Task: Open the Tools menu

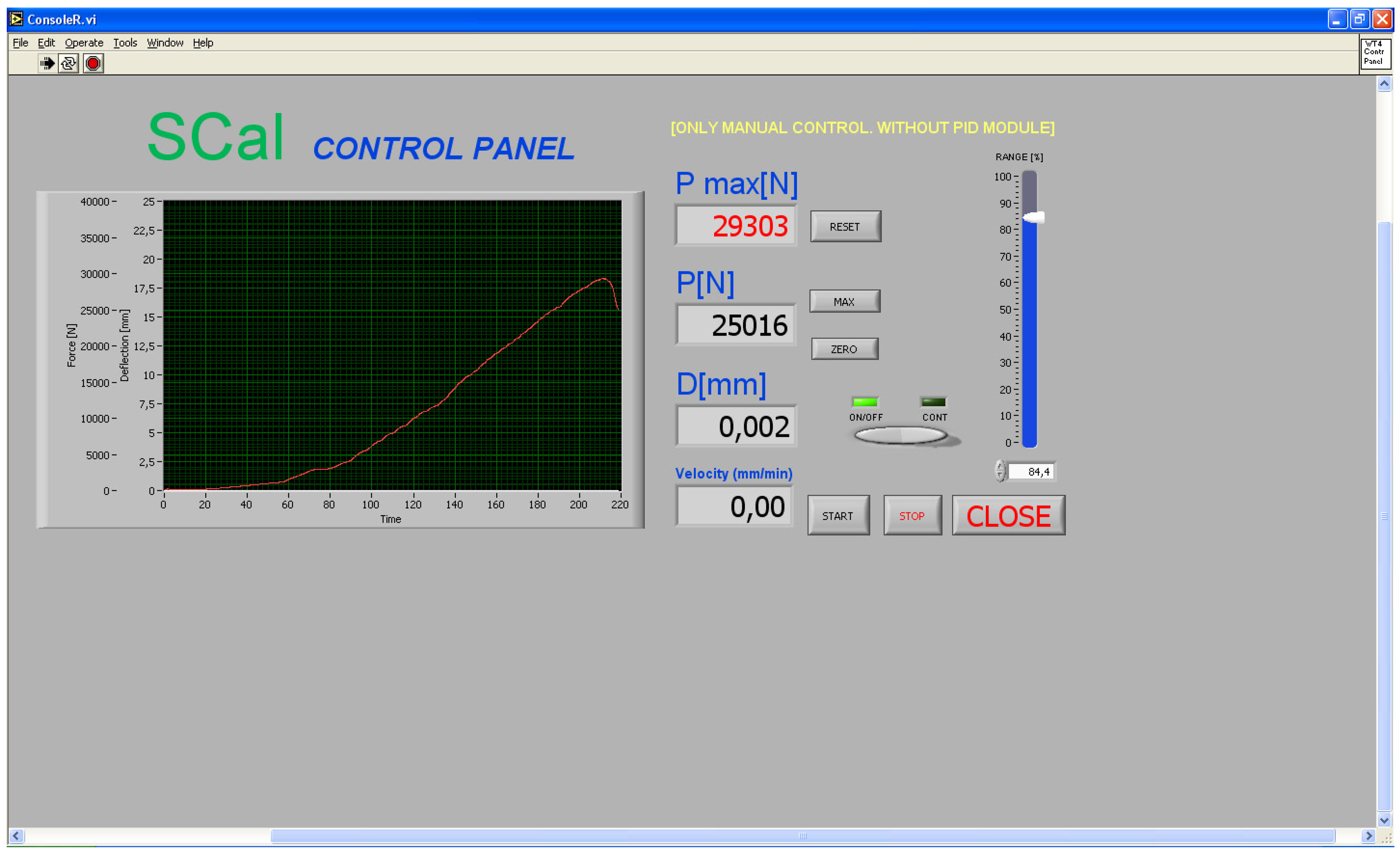Action: [x=125, y=42]
